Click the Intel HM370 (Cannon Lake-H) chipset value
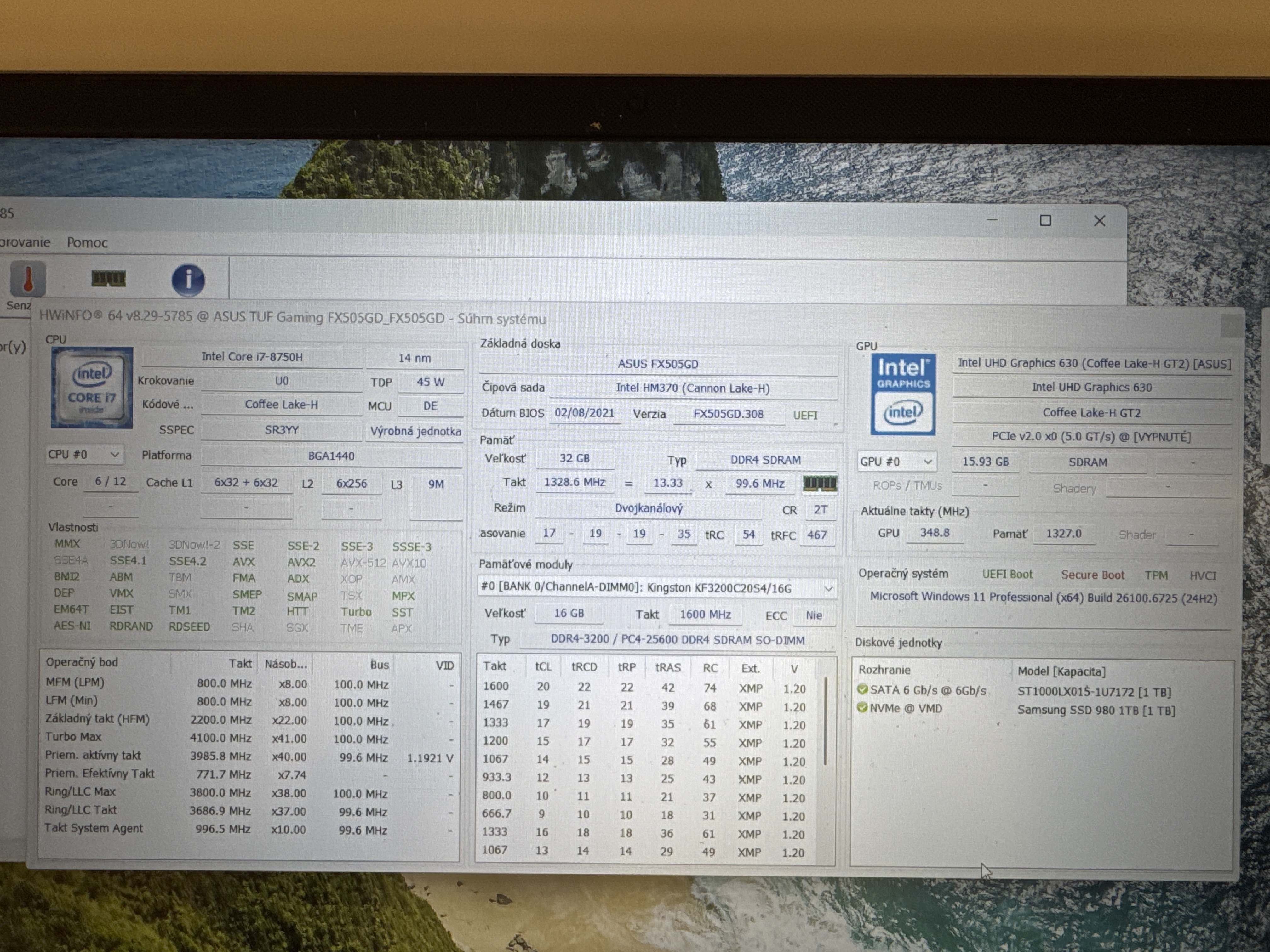This screenshot has height=952, width=1270. pyautogui.click(x=693, y=388)
